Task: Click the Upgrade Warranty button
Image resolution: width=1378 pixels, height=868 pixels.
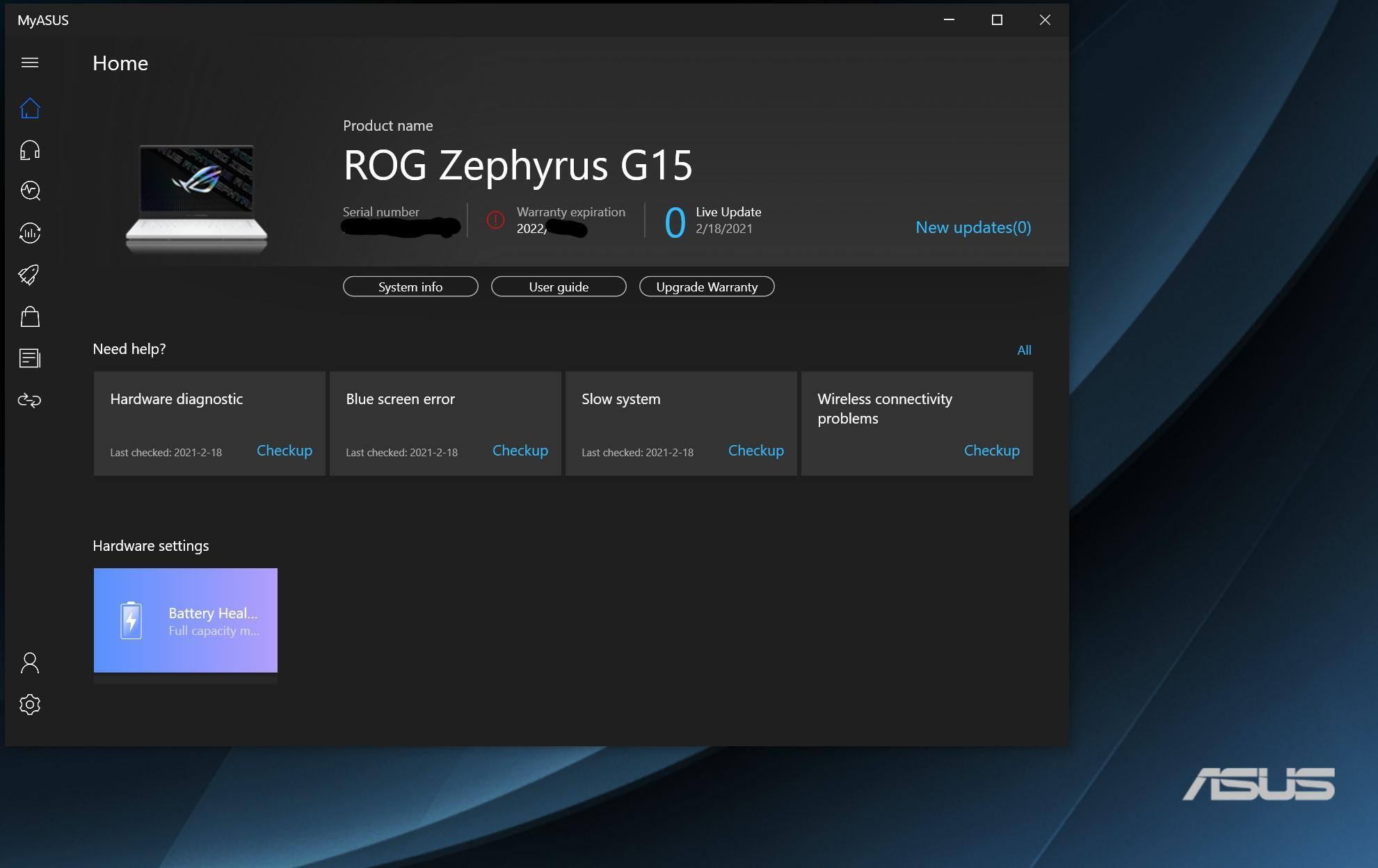Action: click(x=707, y=287)
